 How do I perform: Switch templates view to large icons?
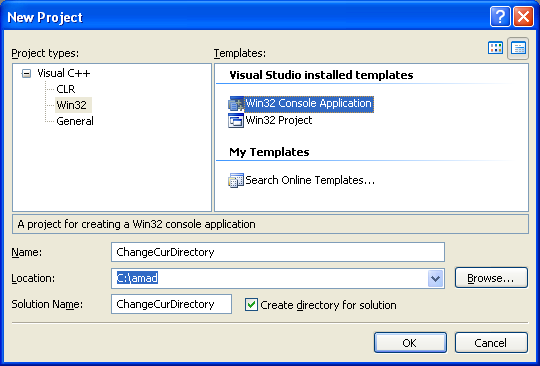click(496, 48)
